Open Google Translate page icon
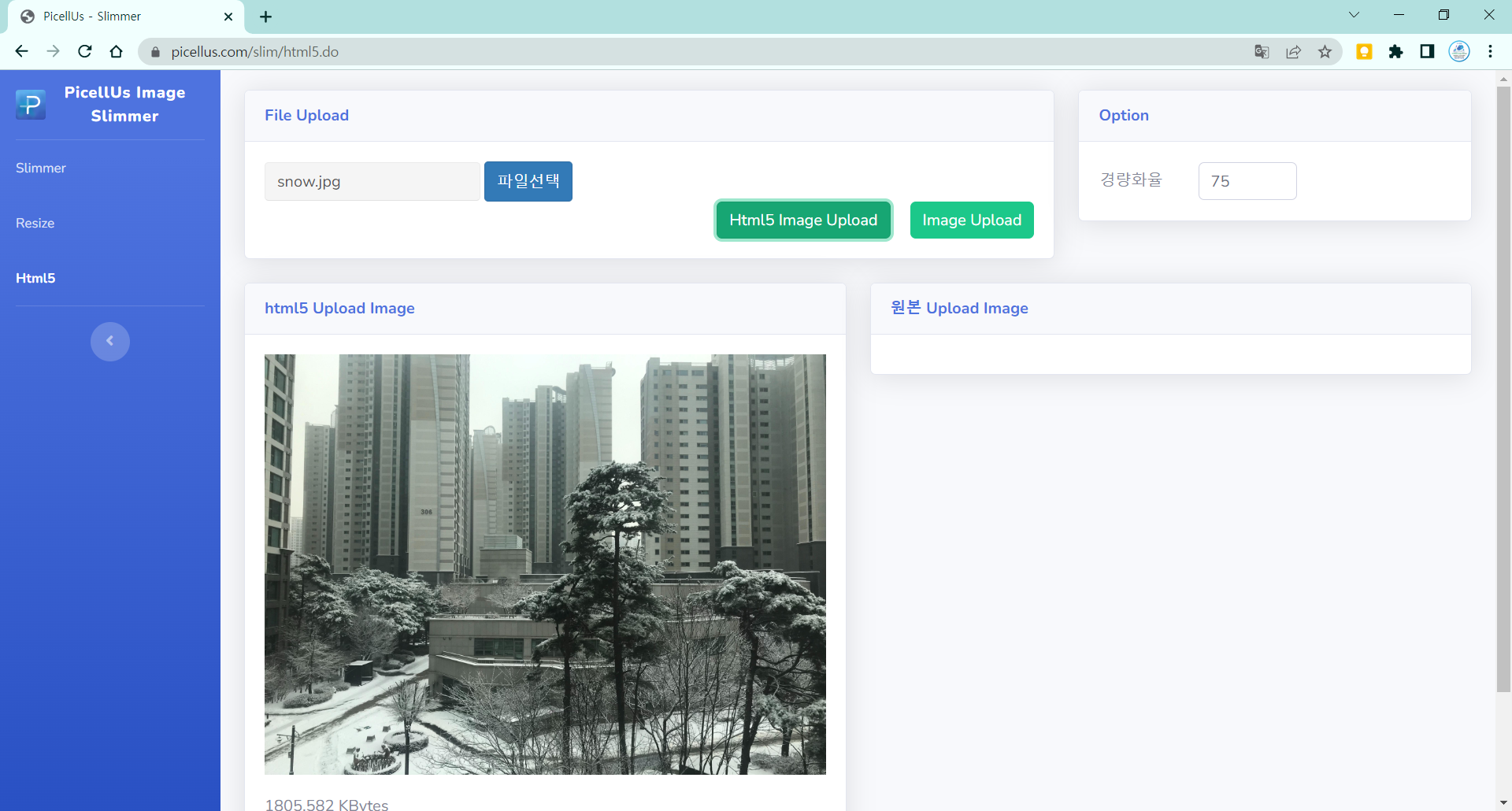The width and height of the screenshot is (1512, 811). 1262,51
